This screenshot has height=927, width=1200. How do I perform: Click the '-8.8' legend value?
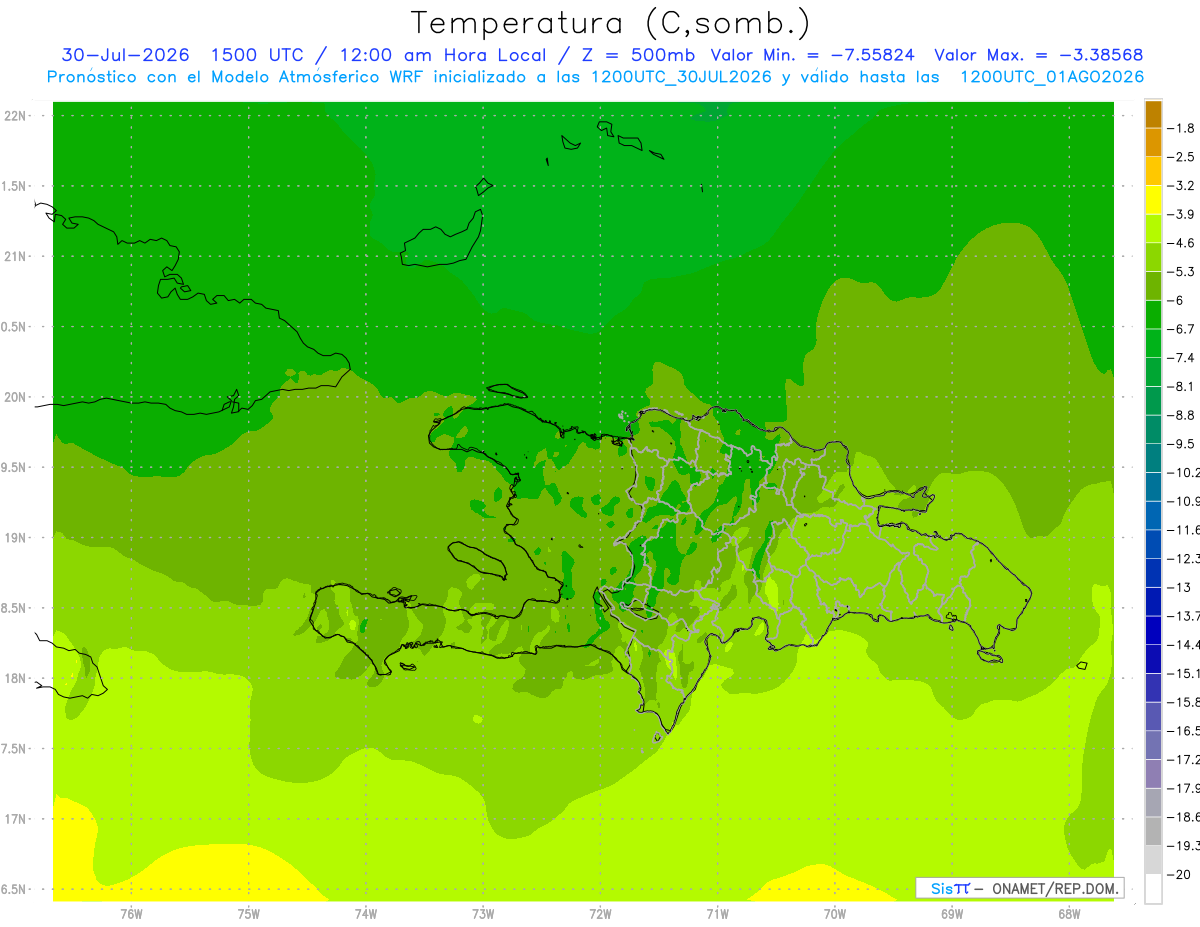pos(1183,415)
